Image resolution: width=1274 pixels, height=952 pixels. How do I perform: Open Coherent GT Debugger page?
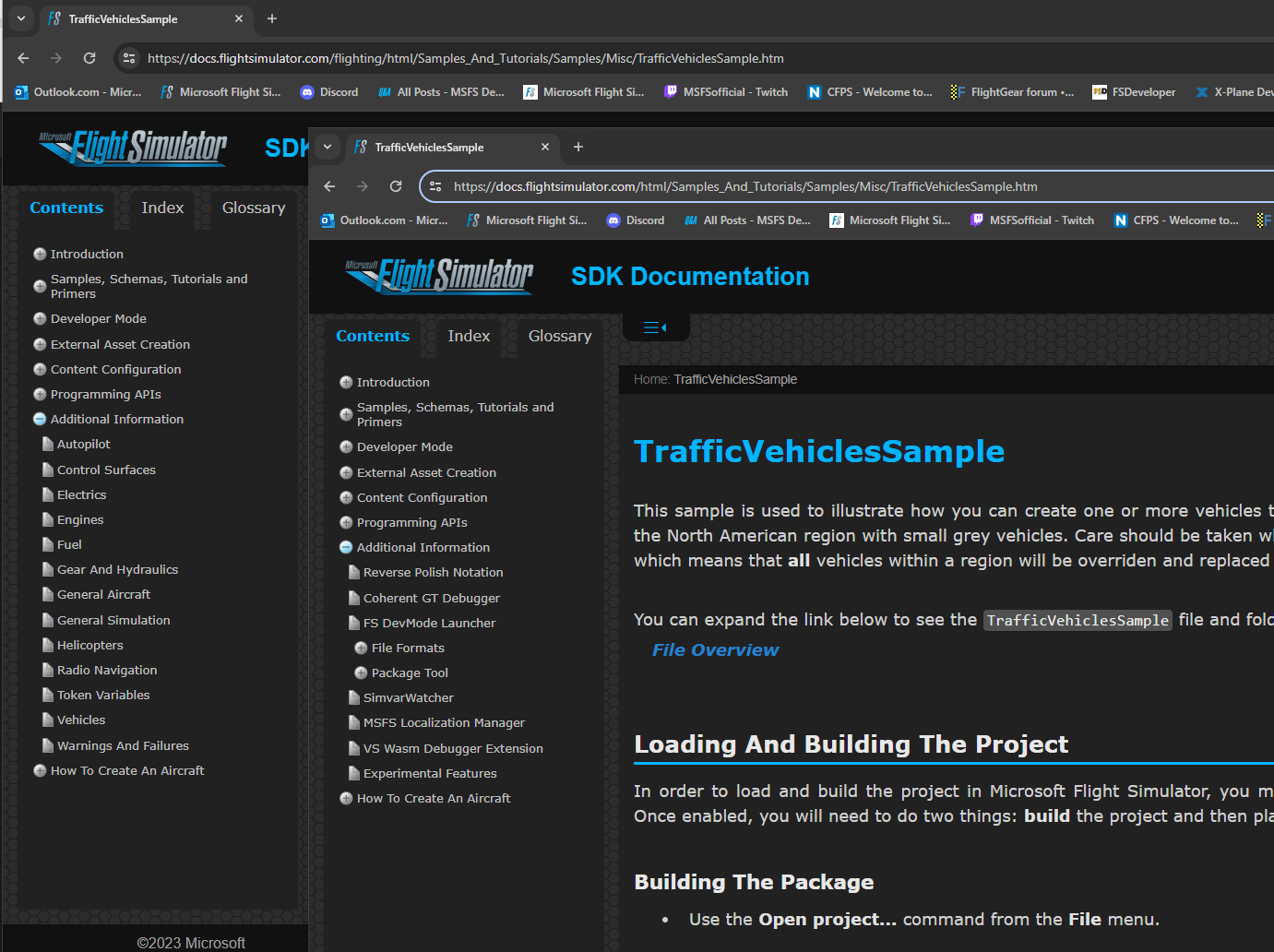pos(431,598)
